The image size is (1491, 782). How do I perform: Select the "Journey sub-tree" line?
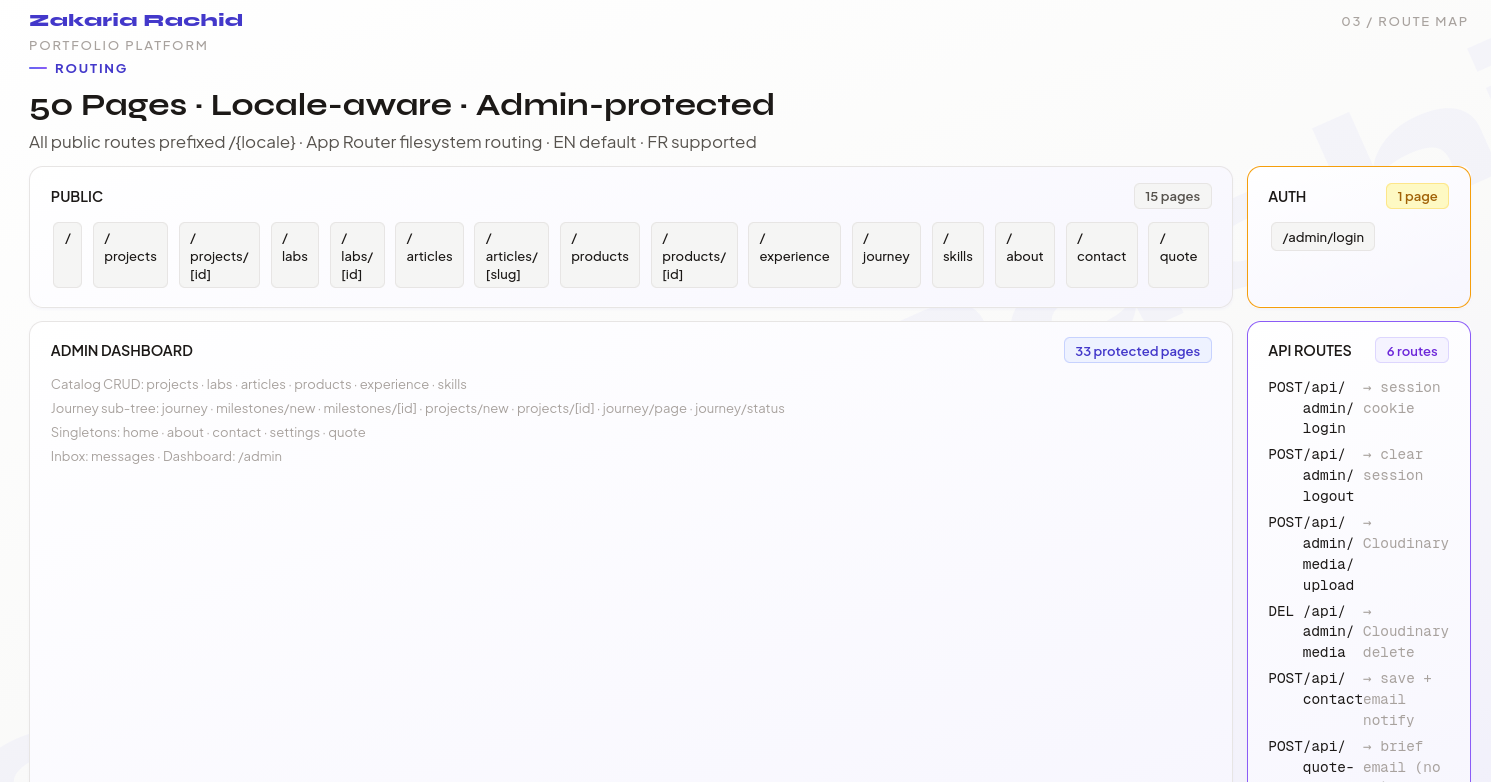pos(418,409)
